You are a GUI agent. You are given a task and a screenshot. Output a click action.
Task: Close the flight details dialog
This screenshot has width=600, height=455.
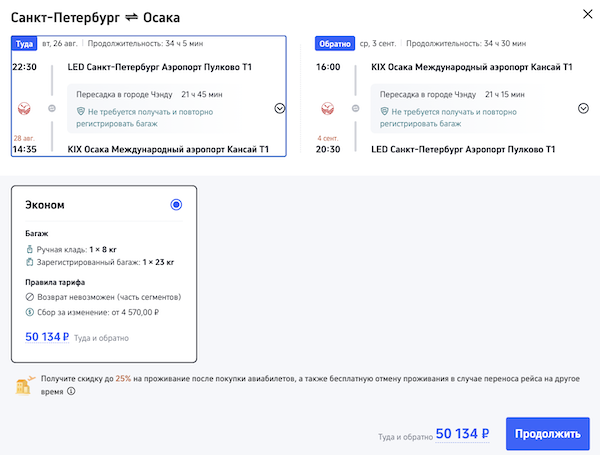tap(585, 15)
